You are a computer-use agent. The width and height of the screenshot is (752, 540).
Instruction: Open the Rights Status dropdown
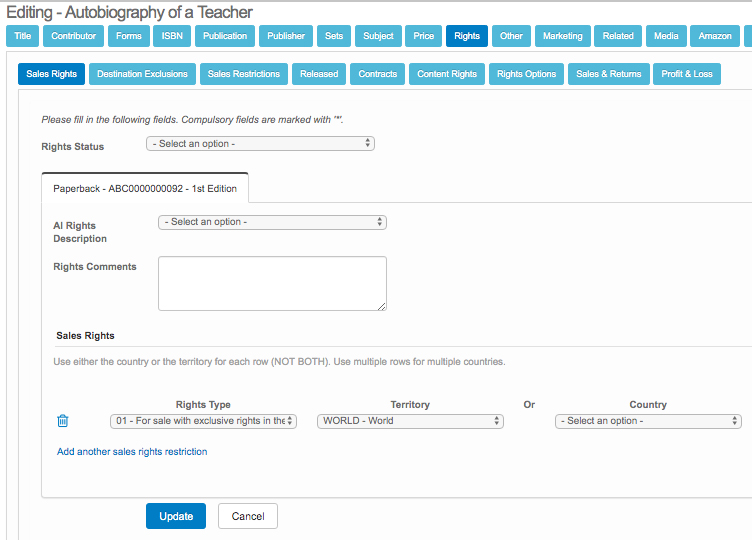[x=260, y=143]
